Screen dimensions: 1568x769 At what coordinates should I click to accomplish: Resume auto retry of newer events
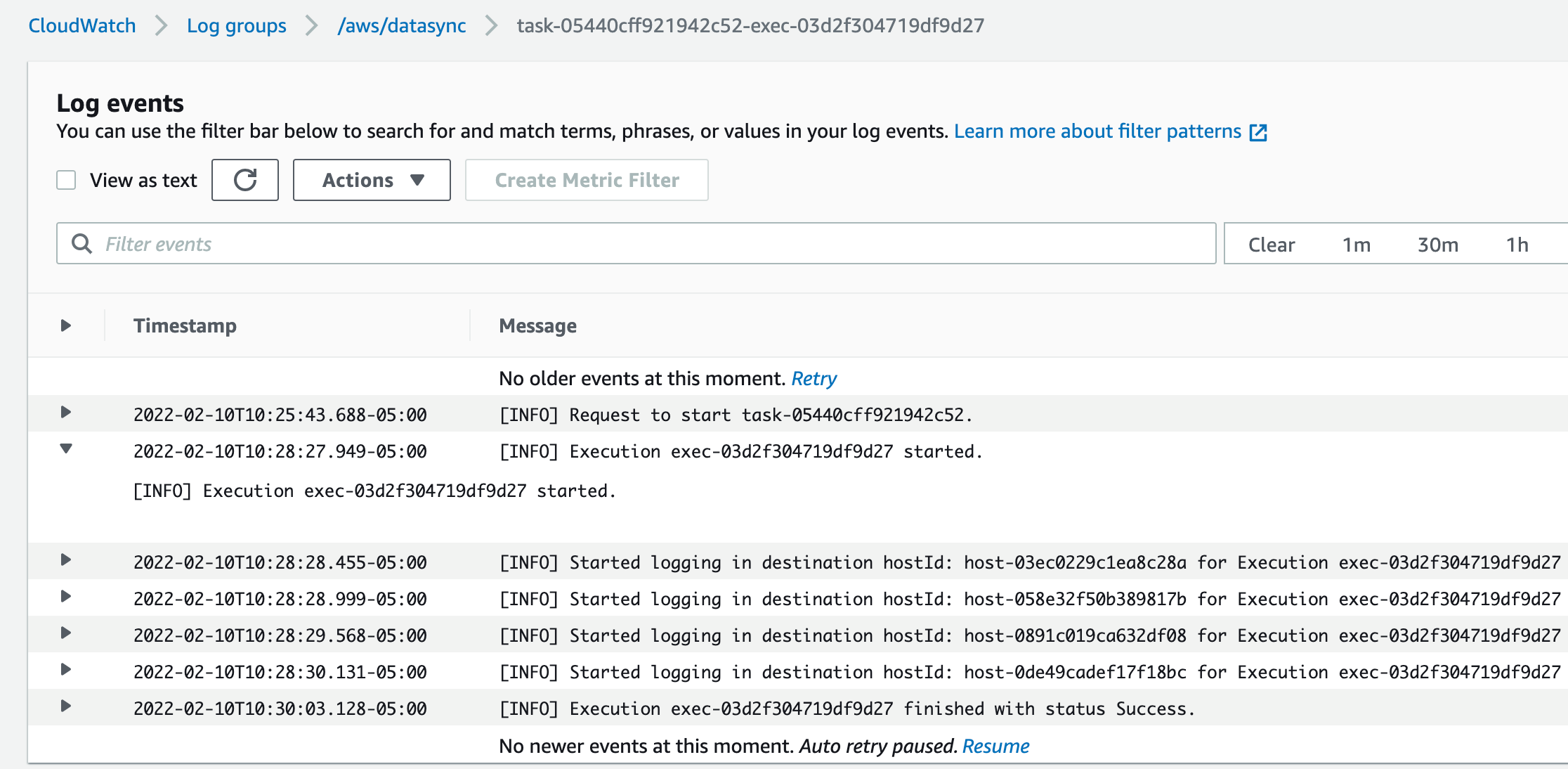coord(996,746)
